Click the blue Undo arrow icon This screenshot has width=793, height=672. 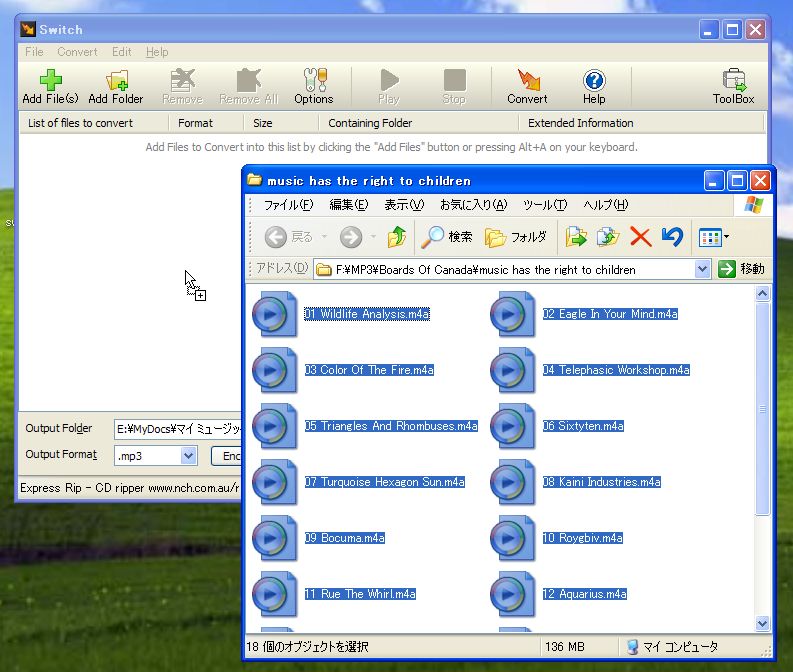click(672, 237)
